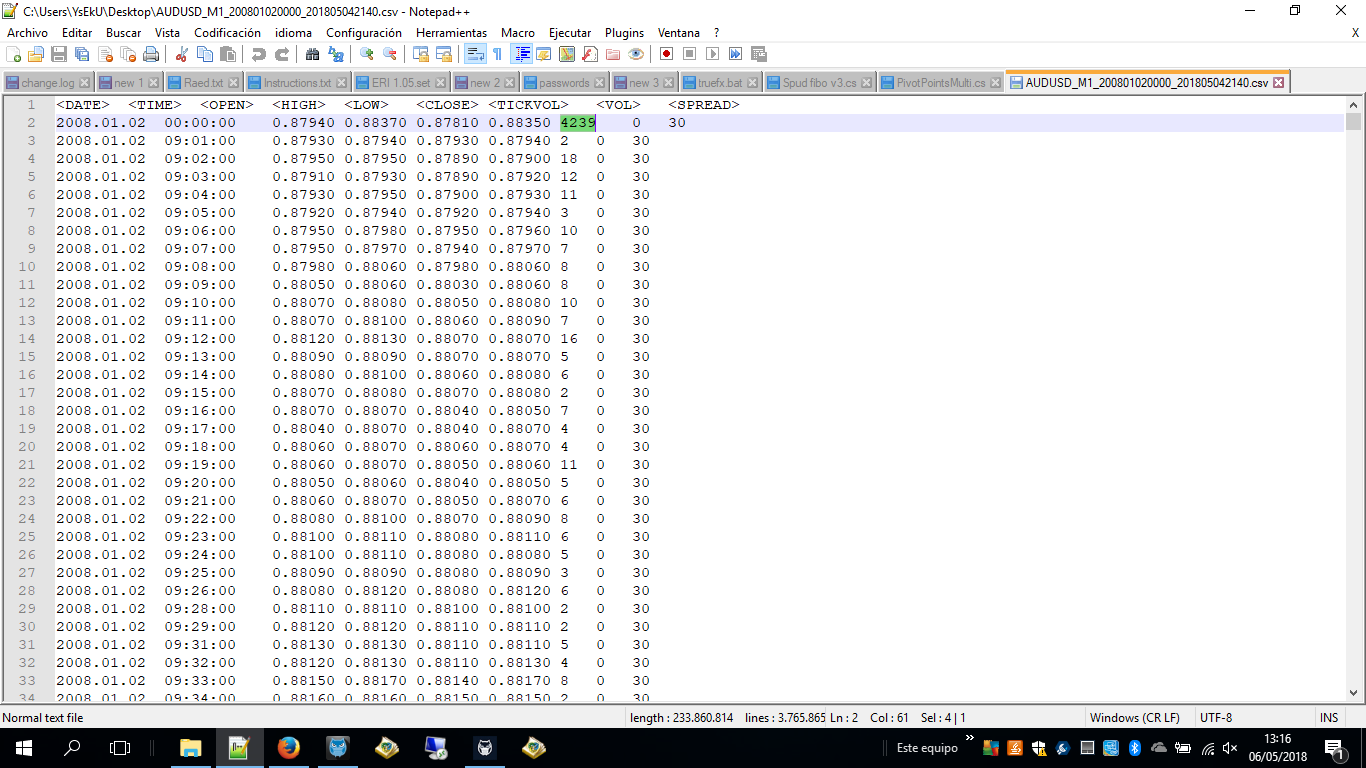Click the New file toolbar icon
The height and width of the screenshot is (768, 1366).
(13, 54)
